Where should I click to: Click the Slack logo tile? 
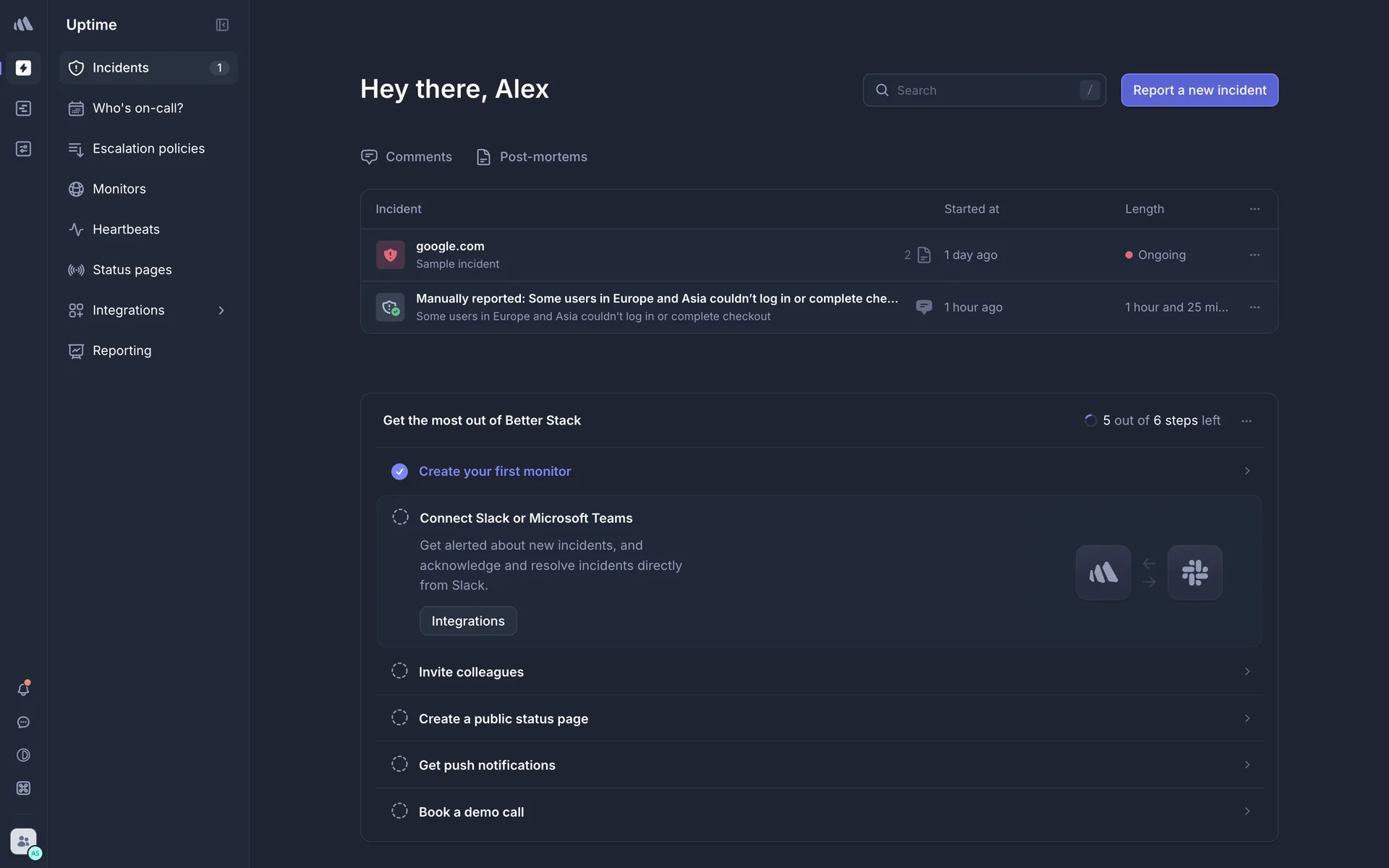1194,573
